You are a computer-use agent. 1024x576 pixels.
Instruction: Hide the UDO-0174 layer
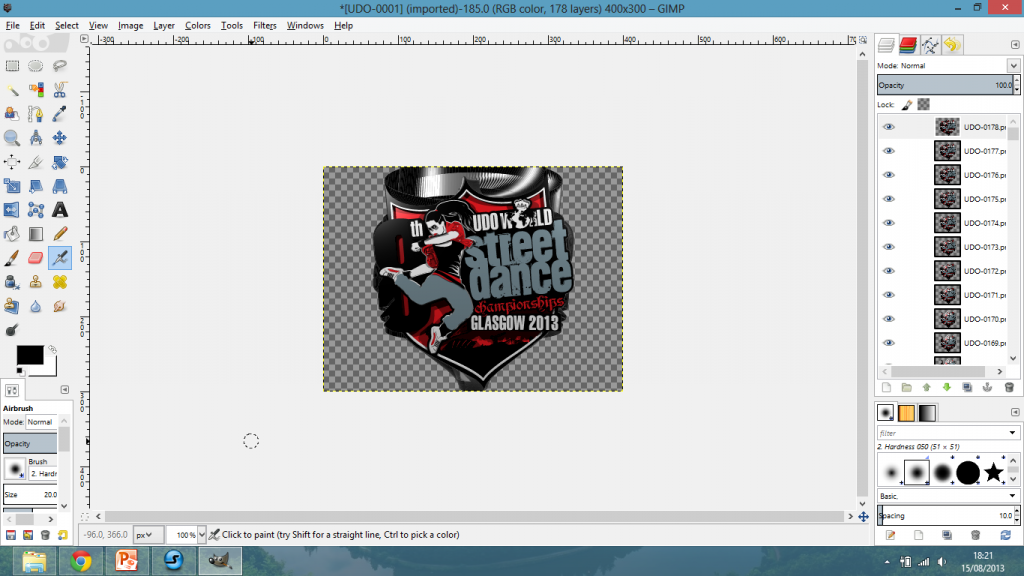tap(889, 223)
